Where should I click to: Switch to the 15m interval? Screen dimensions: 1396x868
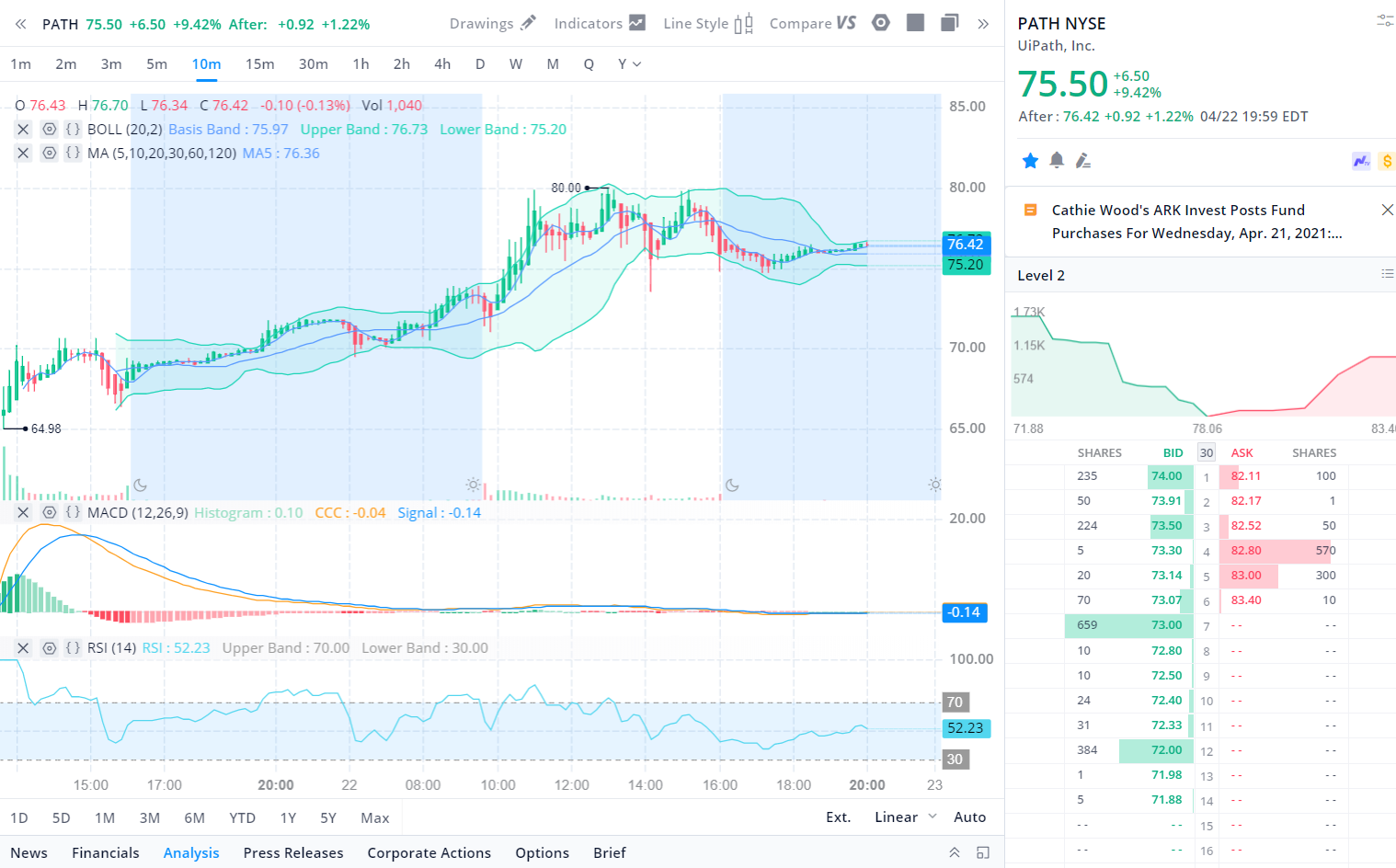(259, 64)
